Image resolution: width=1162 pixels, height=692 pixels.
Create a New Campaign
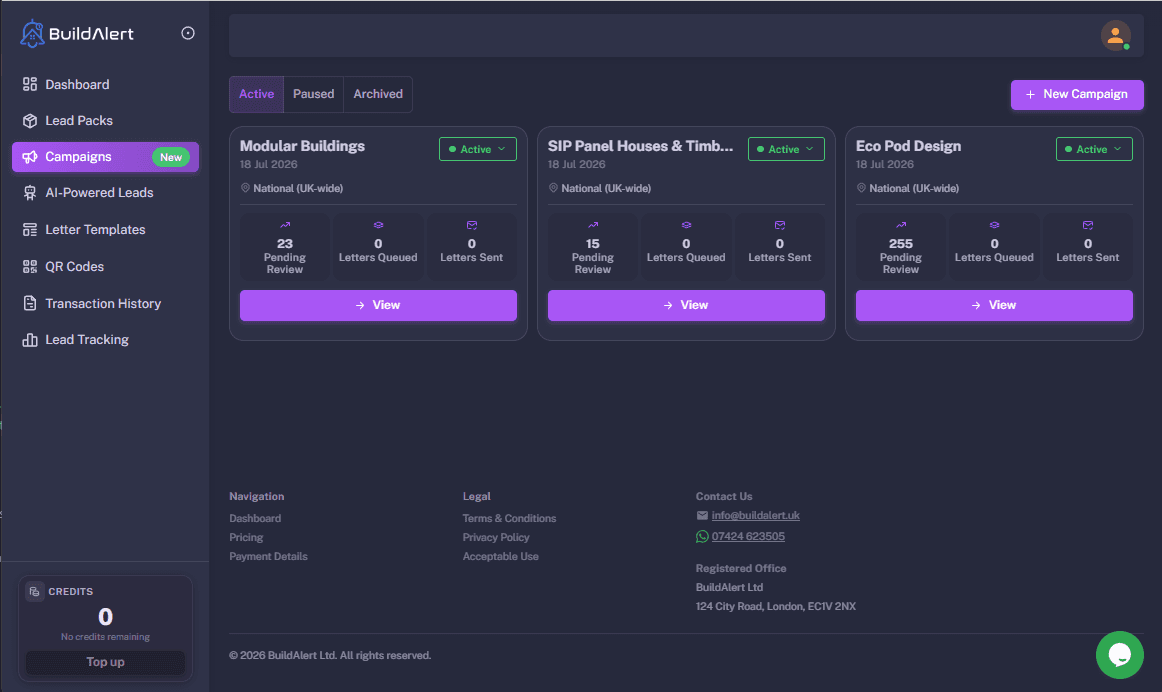click(x=1077, y=95)
